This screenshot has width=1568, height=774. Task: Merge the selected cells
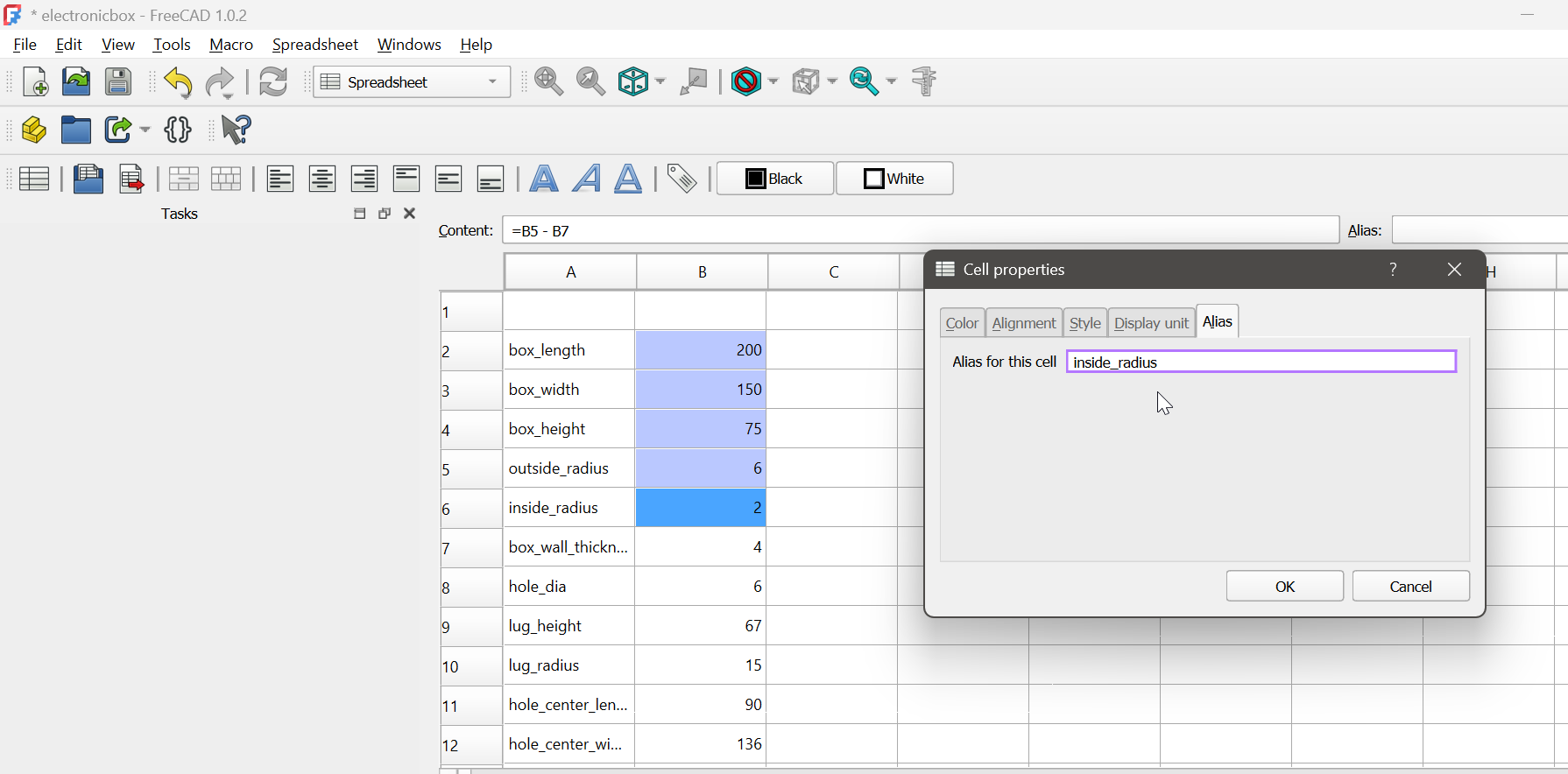coord(184,179)
